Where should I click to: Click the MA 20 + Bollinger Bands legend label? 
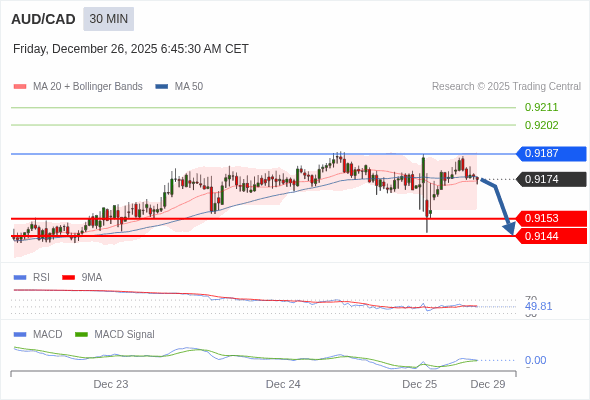88,87
